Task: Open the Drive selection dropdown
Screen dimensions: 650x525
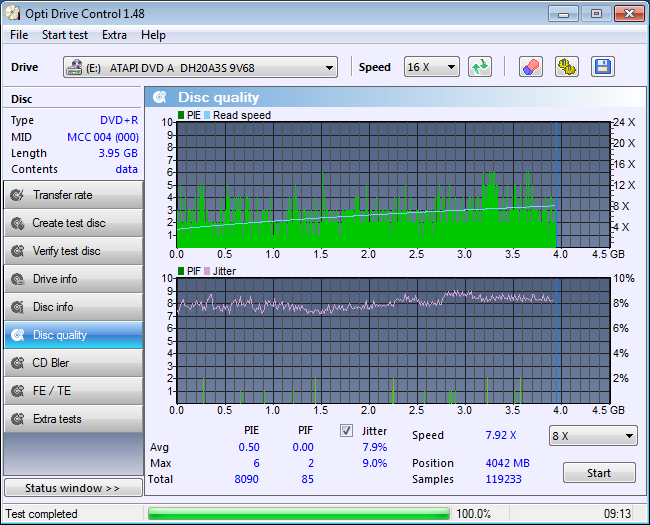Action: point(200,67)
